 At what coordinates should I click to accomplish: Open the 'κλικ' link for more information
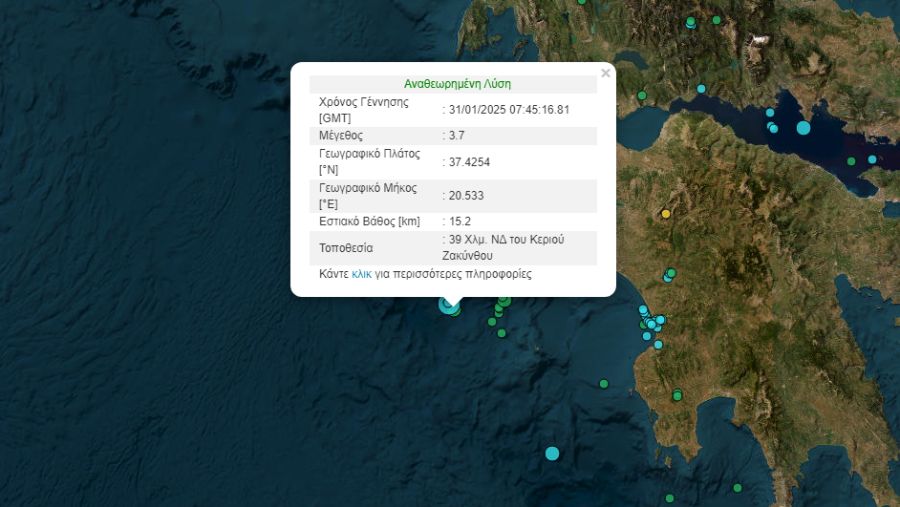pyautogui.click(x=362, y=274)
